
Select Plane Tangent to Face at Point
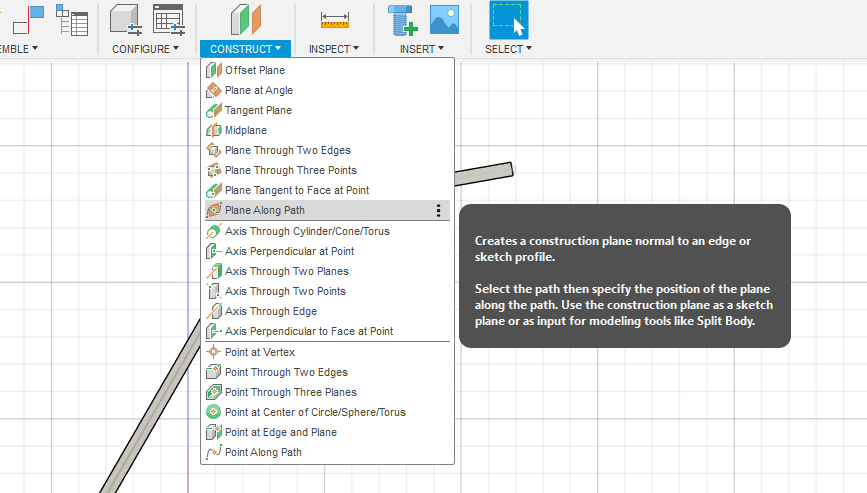pos(327,190)
